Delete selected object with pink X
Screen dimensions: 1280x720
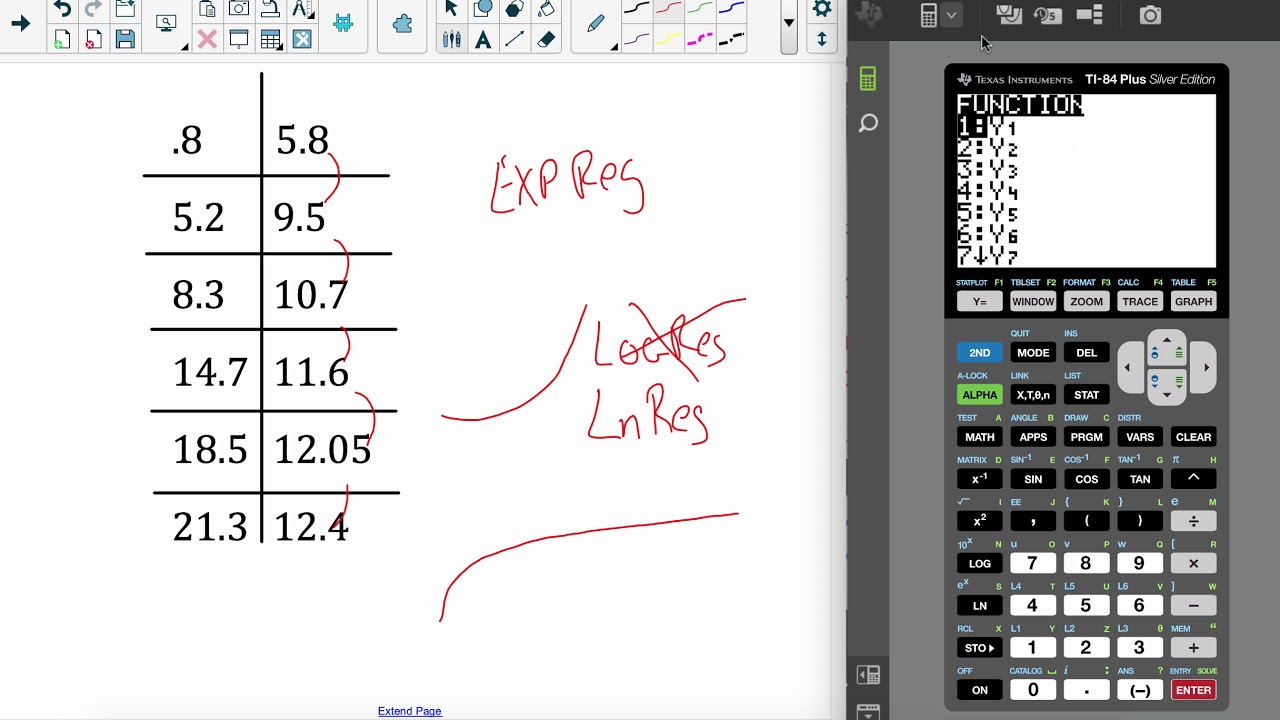[x=207, y=40]
